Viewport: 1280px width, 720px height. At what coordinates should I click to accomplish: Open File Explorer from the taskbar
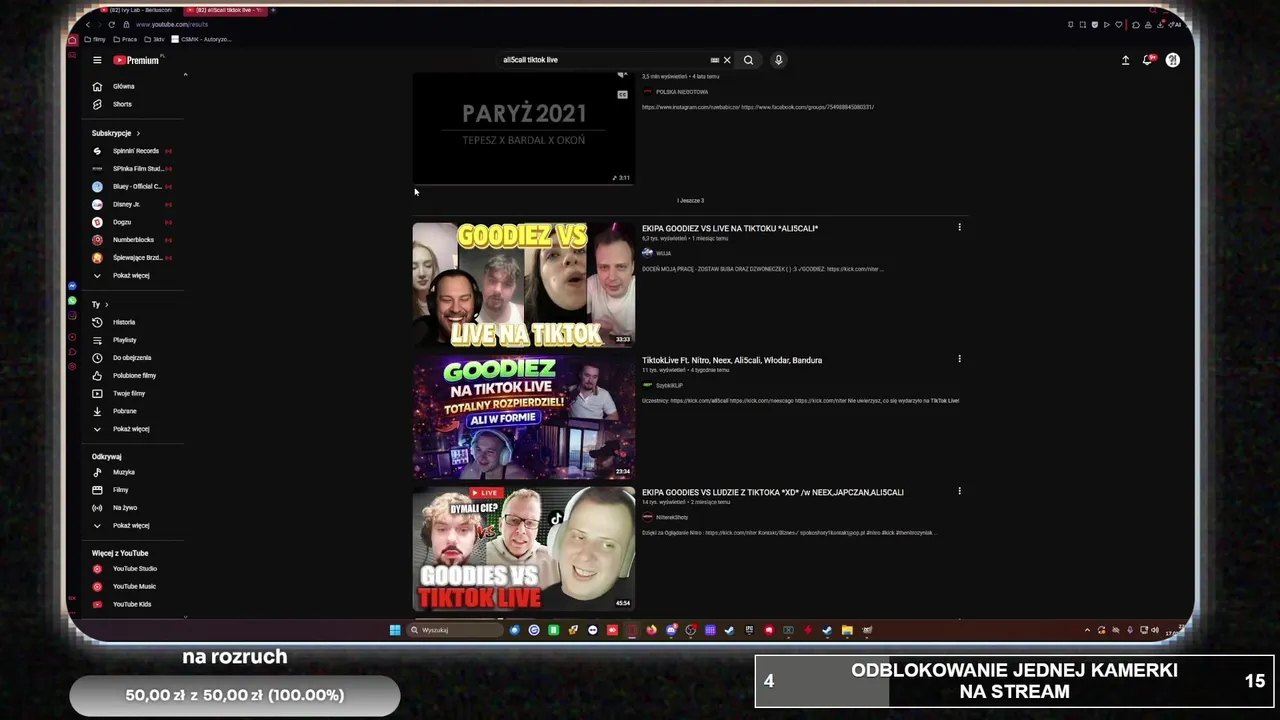coord(847,630)
